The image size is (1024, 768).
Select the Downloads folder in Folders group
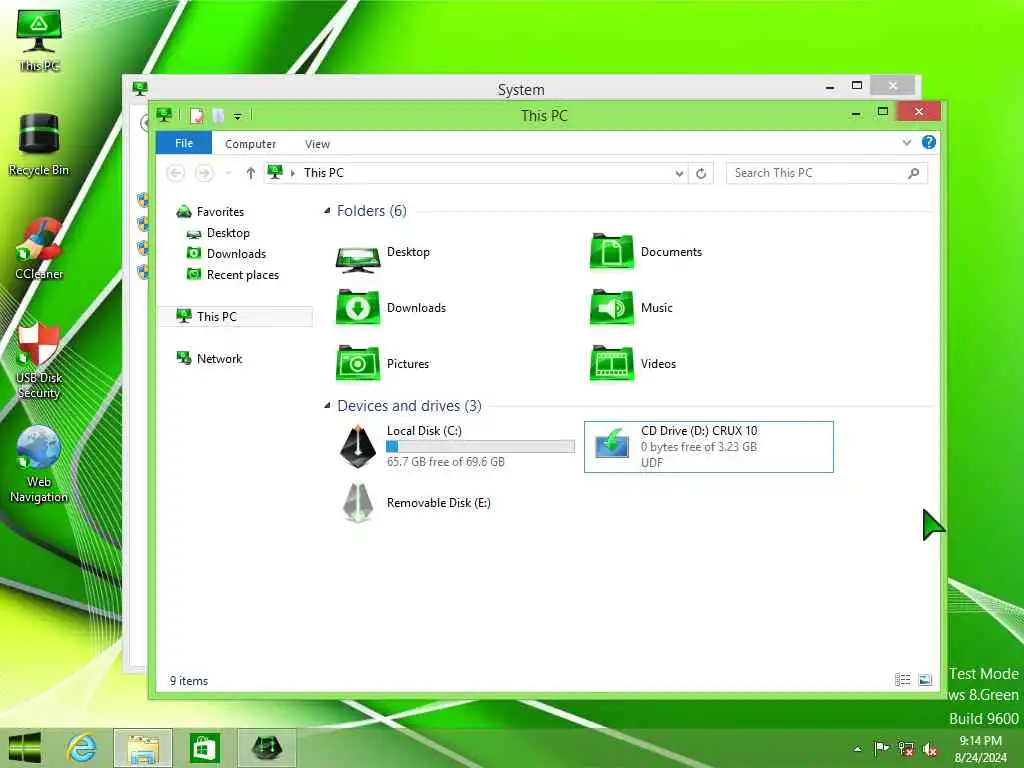[x=358, y=308]
